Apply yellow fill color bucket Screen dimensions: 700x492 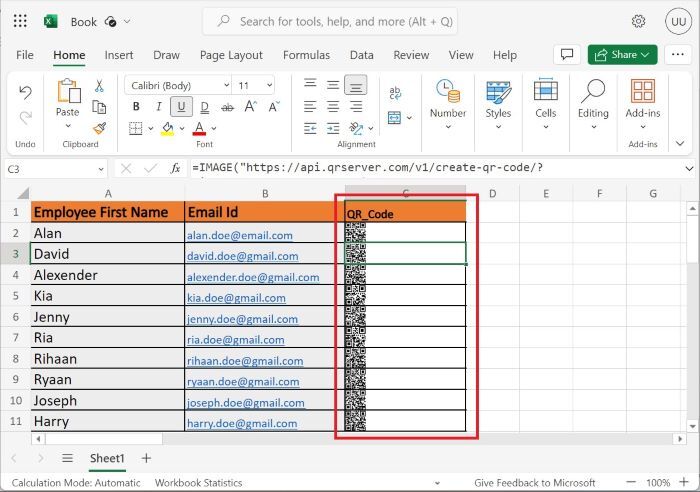tap(167, 129)
